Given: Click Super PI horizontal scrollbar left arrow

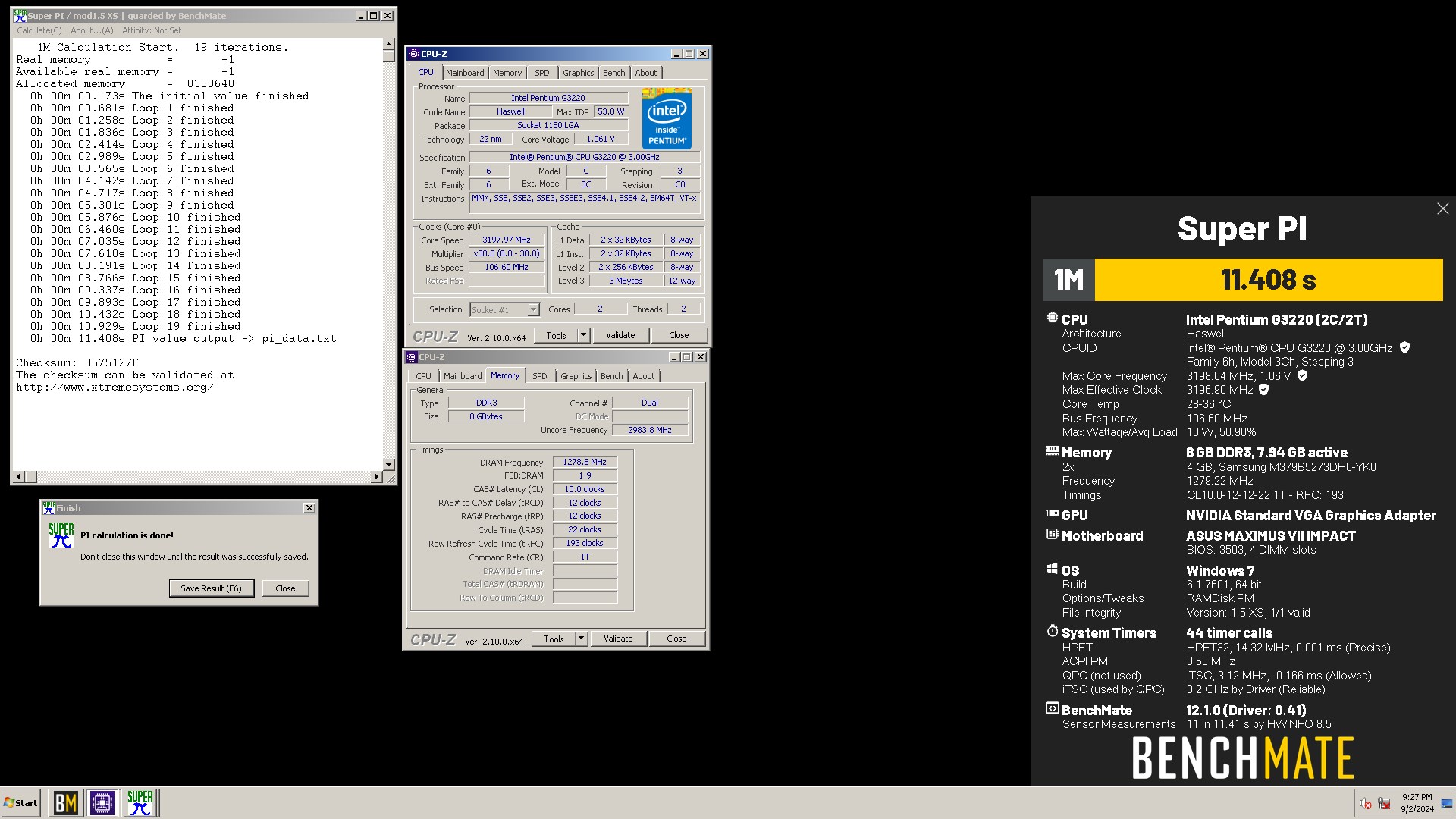Looking at the screenshot, I should [20, 476].
